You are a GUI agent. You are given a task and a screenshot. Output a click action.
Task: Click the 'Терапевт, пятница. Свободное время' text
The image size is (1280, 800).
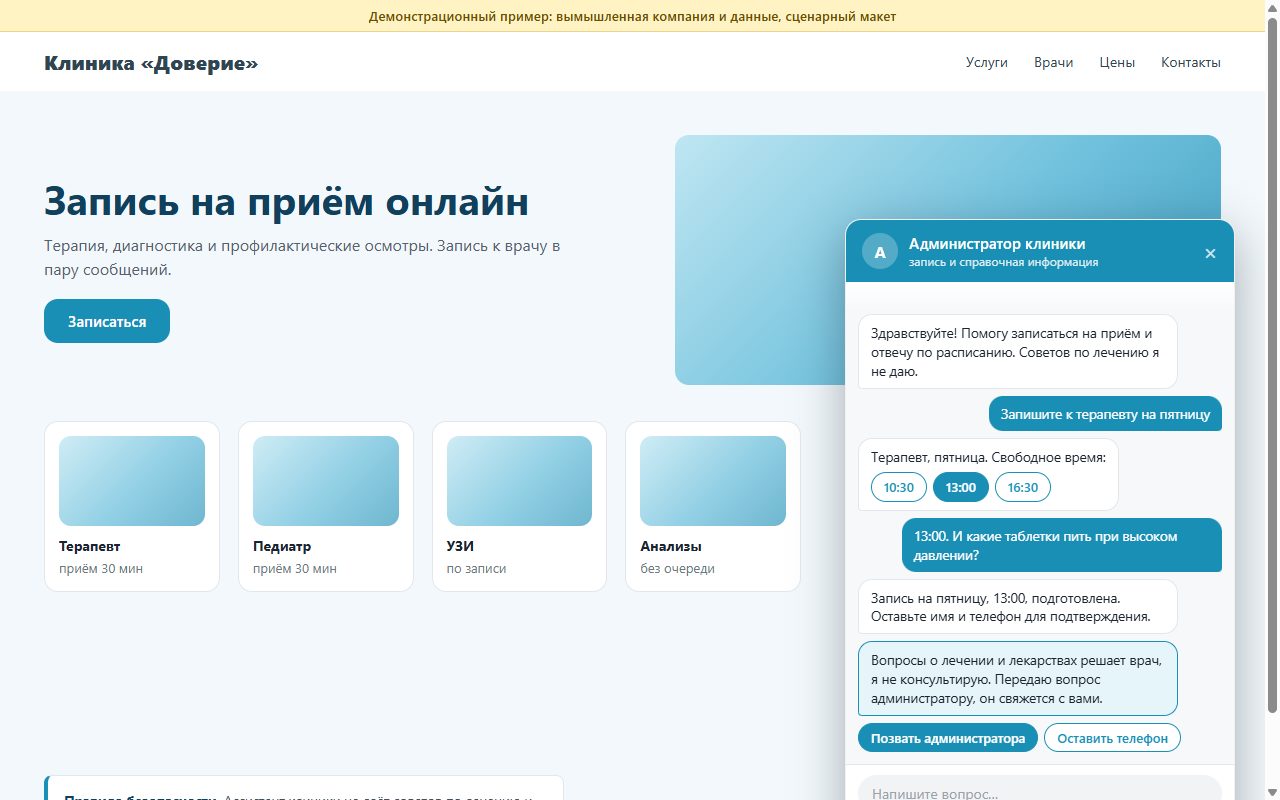pos(988,457)
